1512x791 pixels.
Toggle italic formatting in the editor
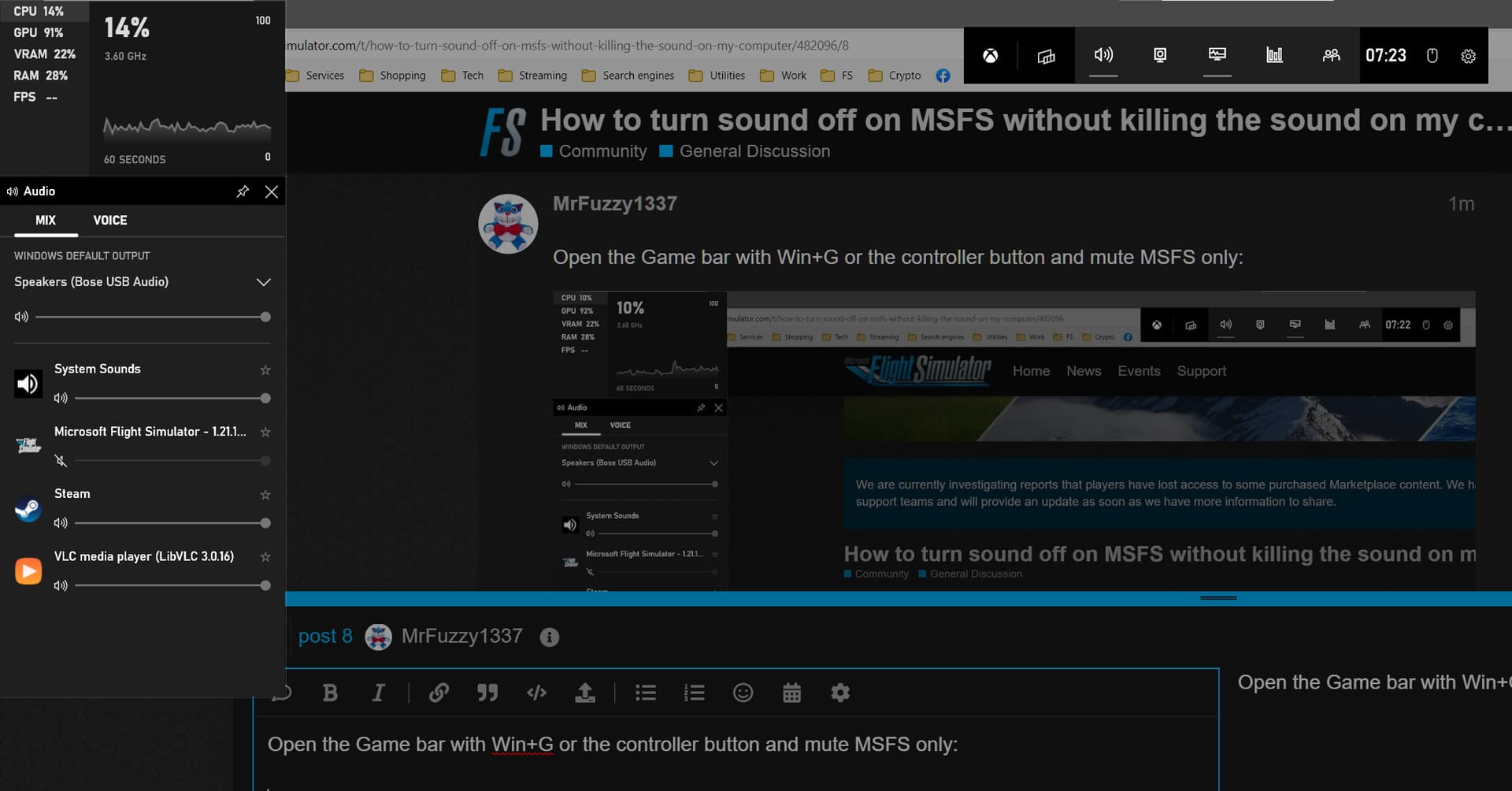point(379,693)
